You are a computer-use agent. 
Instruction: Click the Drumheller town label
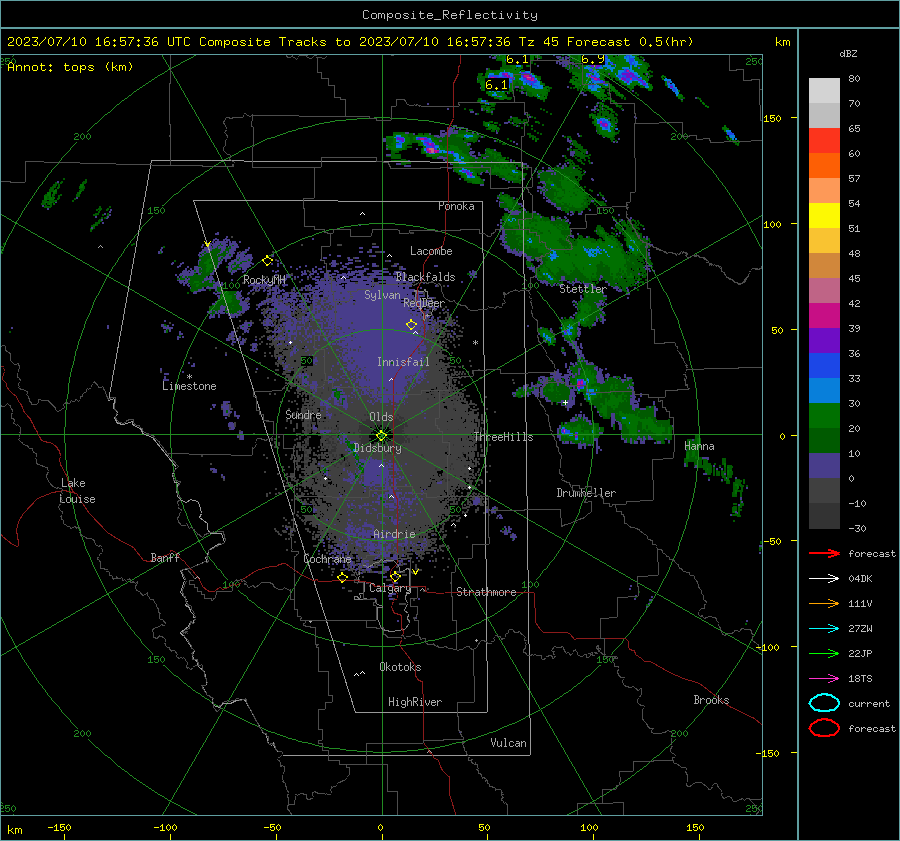[x=586, y=493]
